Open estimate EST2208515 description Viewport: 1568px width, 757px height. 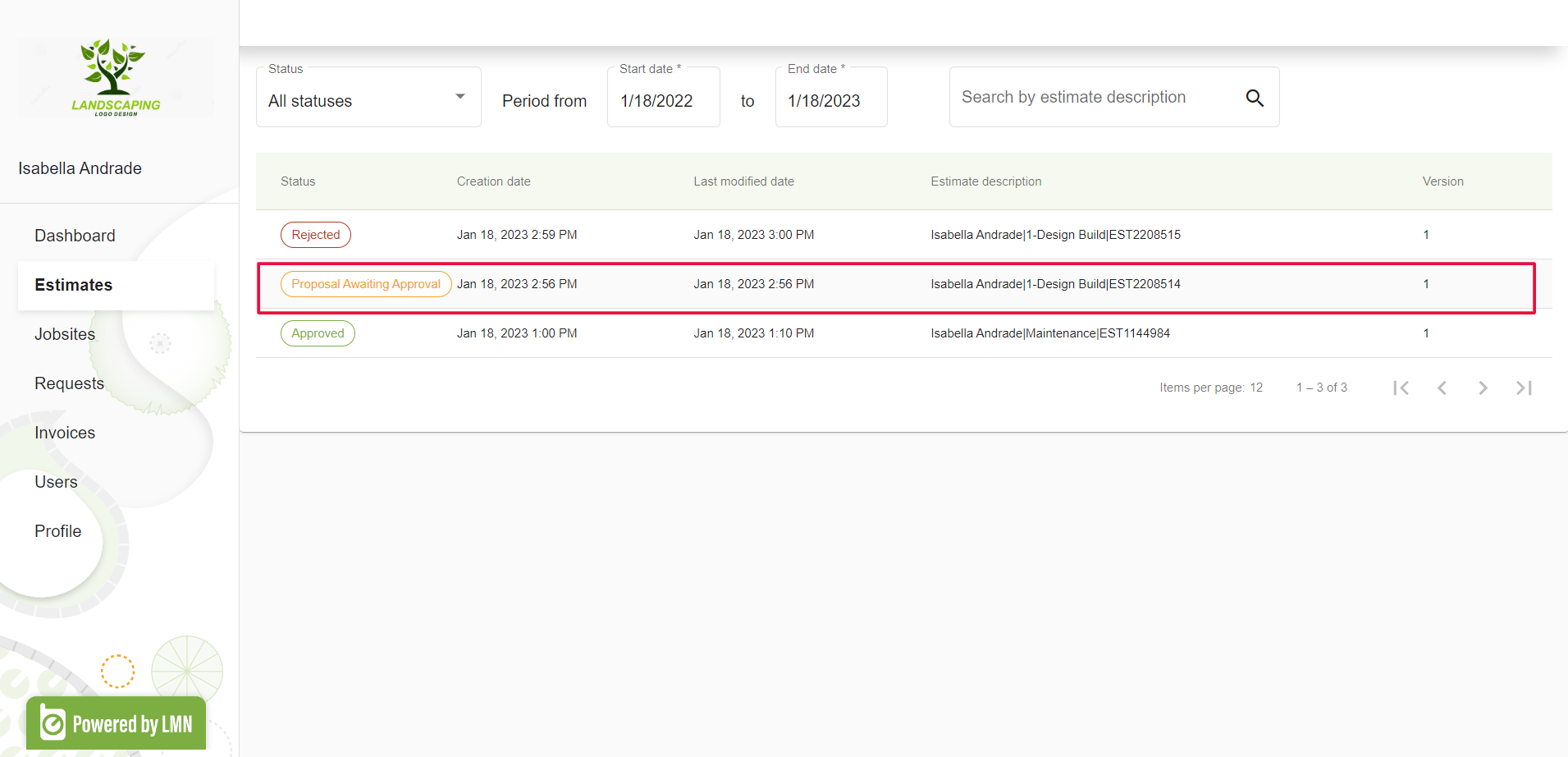coord(1055,235)
